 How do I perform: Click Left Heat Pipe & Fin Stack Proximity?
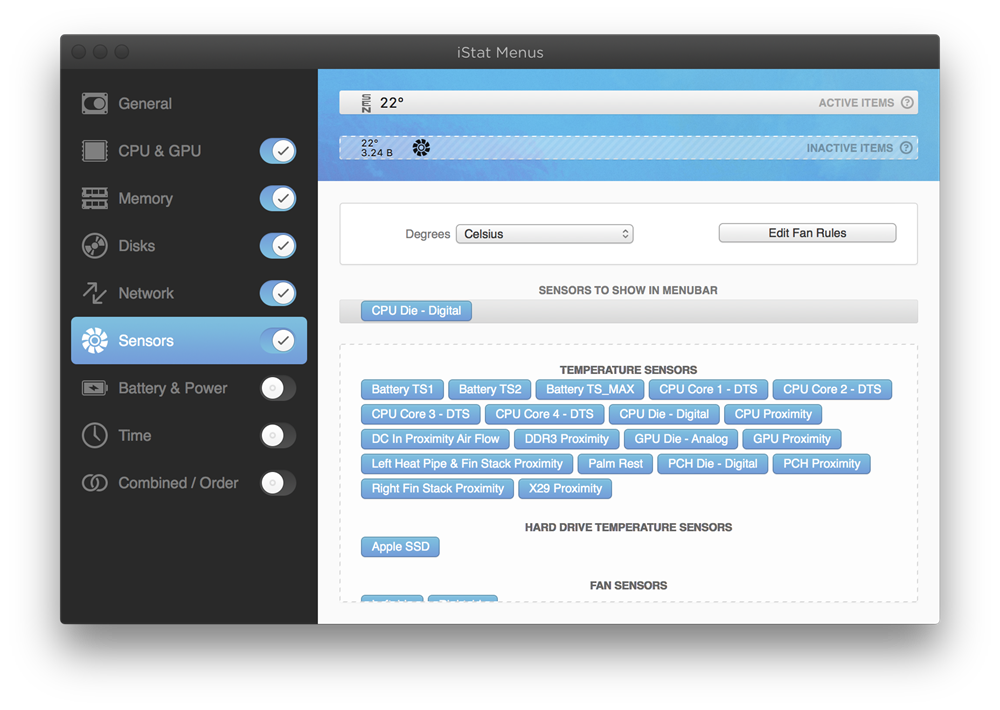467,464
